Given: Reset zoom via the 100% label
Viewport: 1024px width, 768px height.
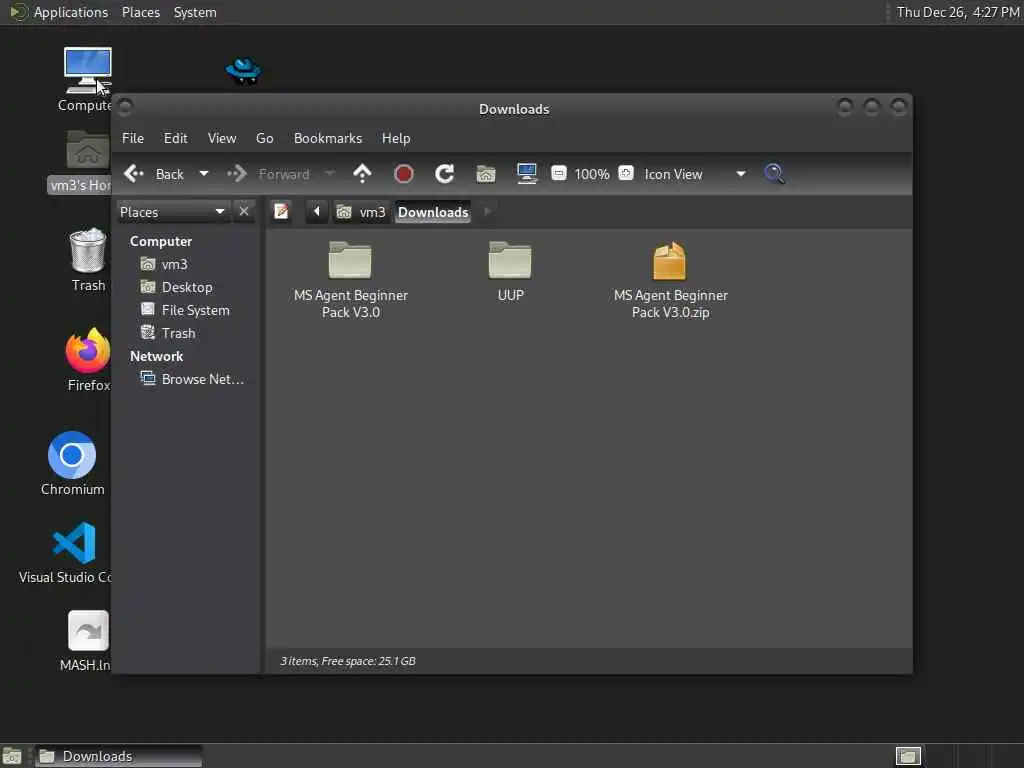Looking at the screenshot, I should click(x=592, y=174).
